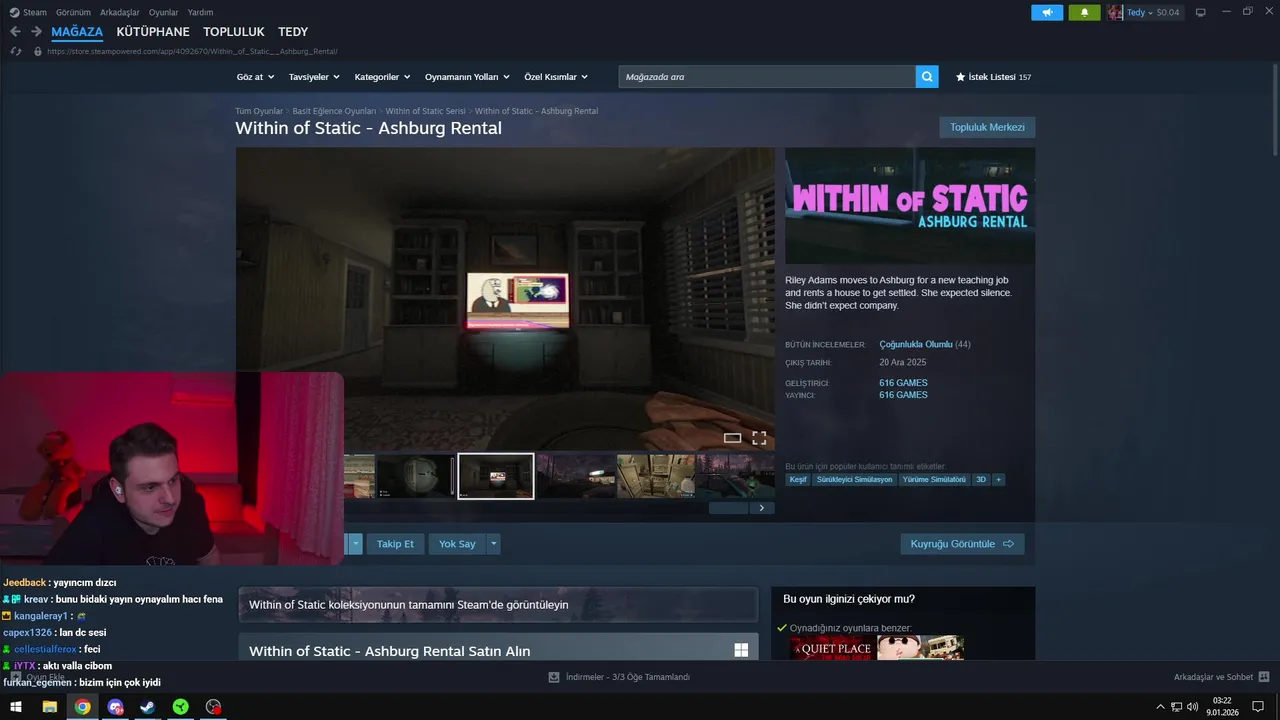Open Steam from the taskbar

pos(147,707)
